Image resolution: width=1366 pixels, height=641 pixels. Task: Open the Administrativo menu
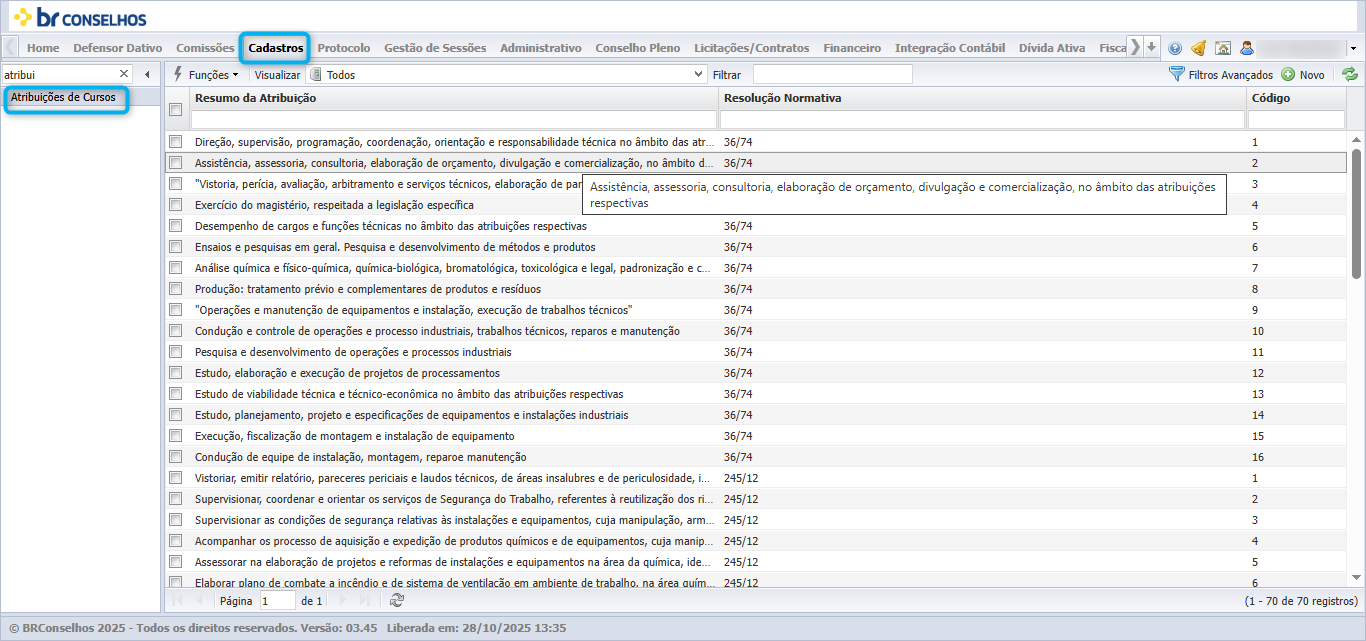[x=540, y=47]
